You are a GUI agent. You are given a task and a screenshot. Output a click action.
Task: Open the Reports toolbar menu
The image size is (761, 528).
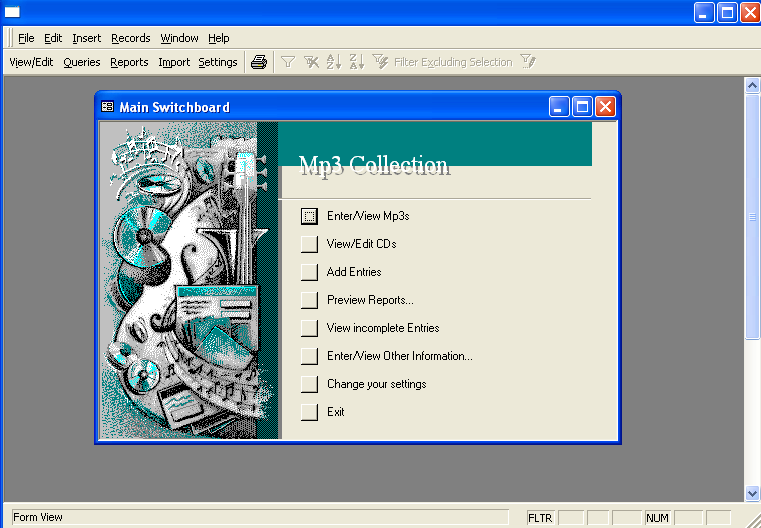point(129,62)
